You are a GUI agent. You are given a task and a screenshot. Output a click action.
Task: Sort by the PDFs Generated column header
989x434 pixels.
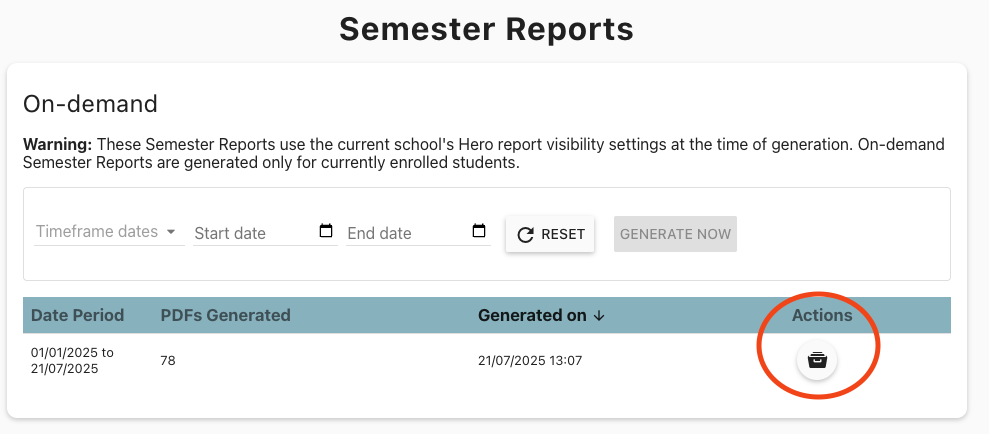[x=225, y=315]
